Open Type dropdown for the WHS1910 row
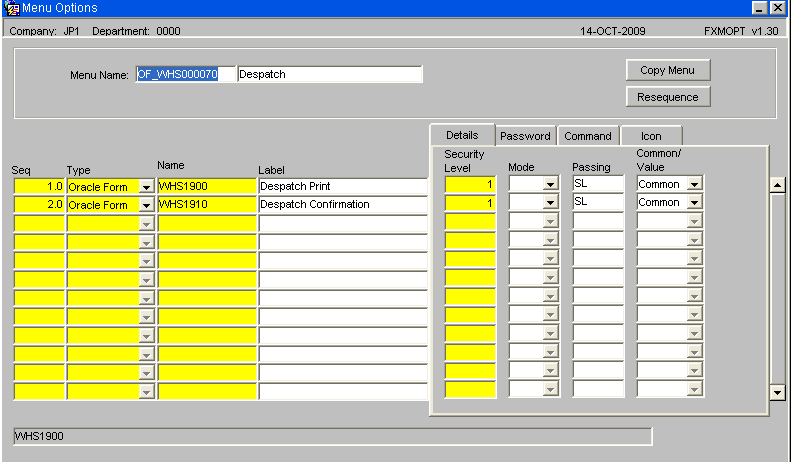Viewport: 791px width, 462px height. 146,205
